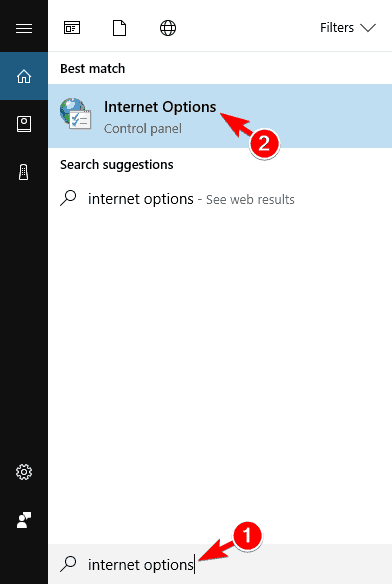Open the Settings gear icon
Image resolution: width=392 pixels, height=584 pixels.
click(24, 472)
